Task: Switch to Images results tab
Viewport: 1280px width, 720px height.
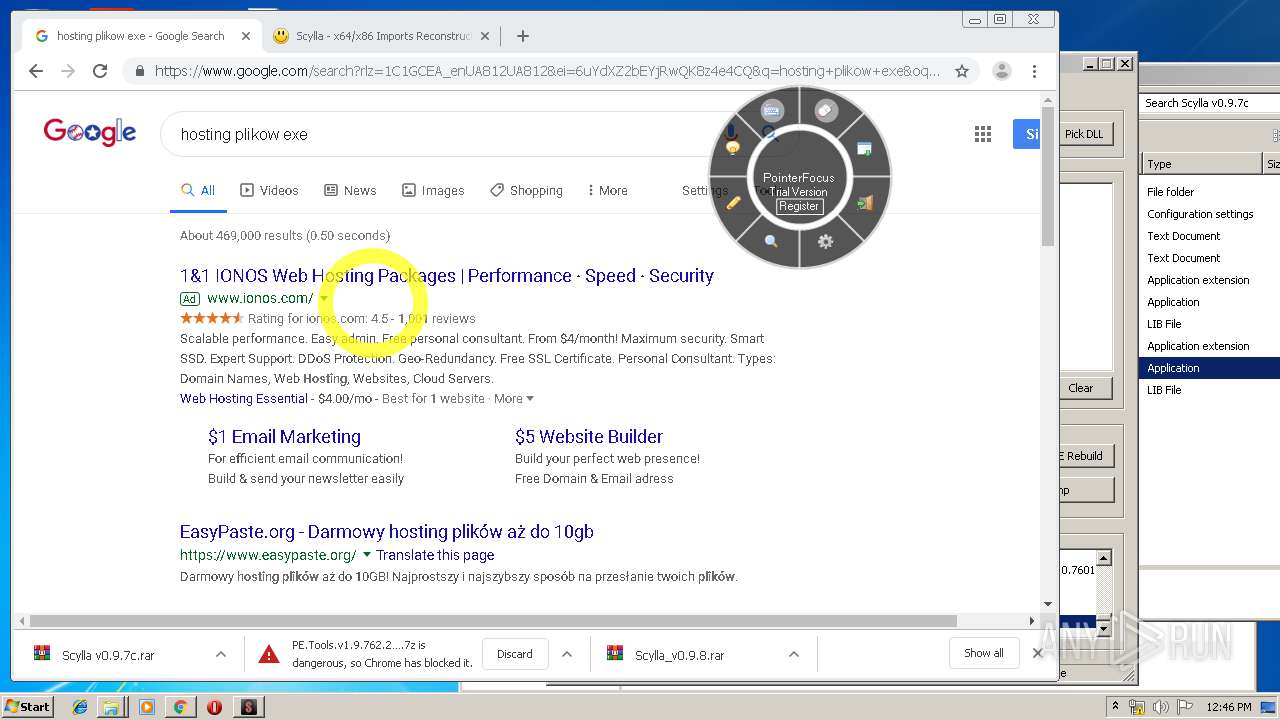Action: [433, 190]
